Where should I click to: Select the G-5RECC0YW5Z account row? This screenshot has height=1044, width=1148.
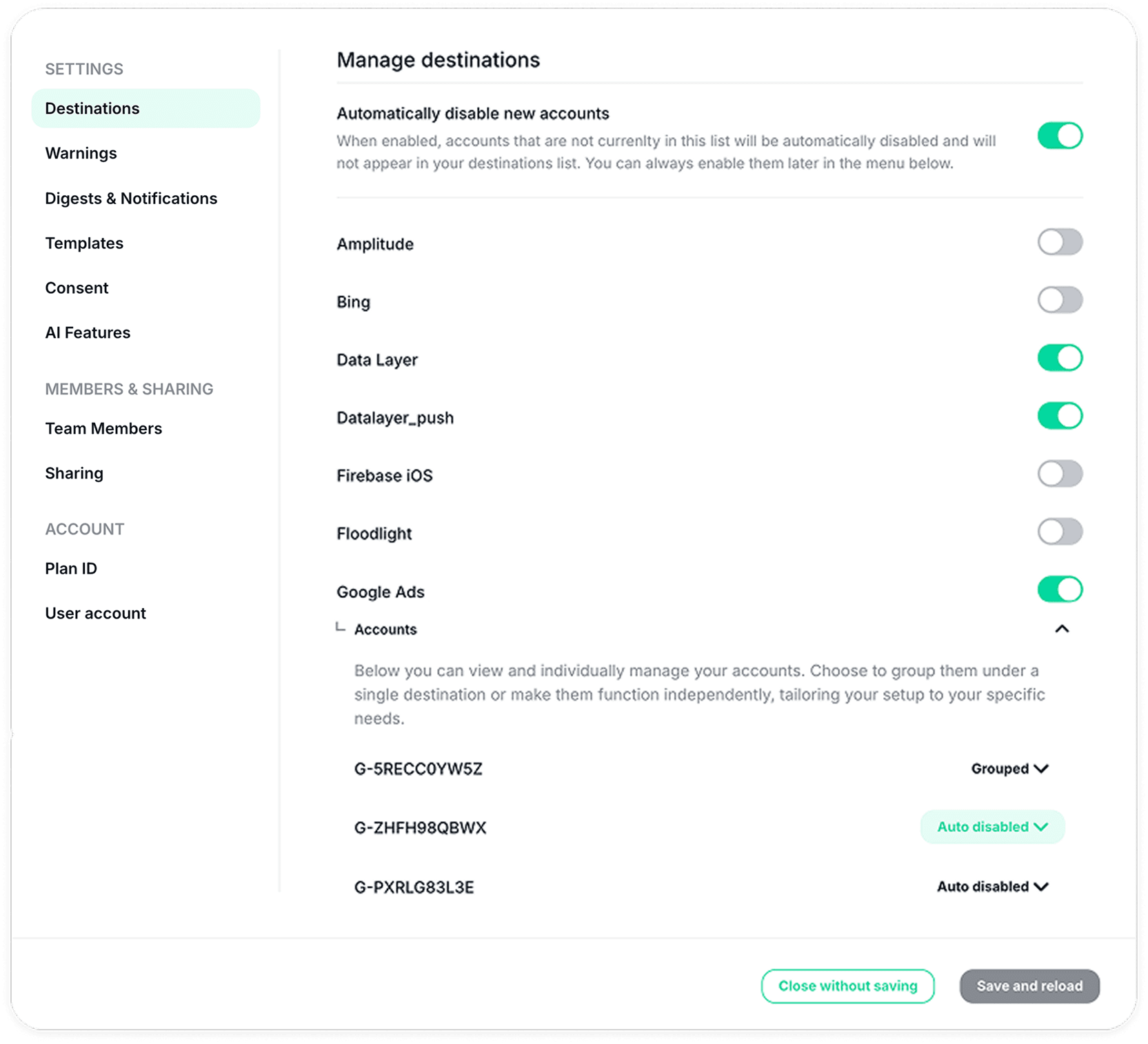point(419,769)
